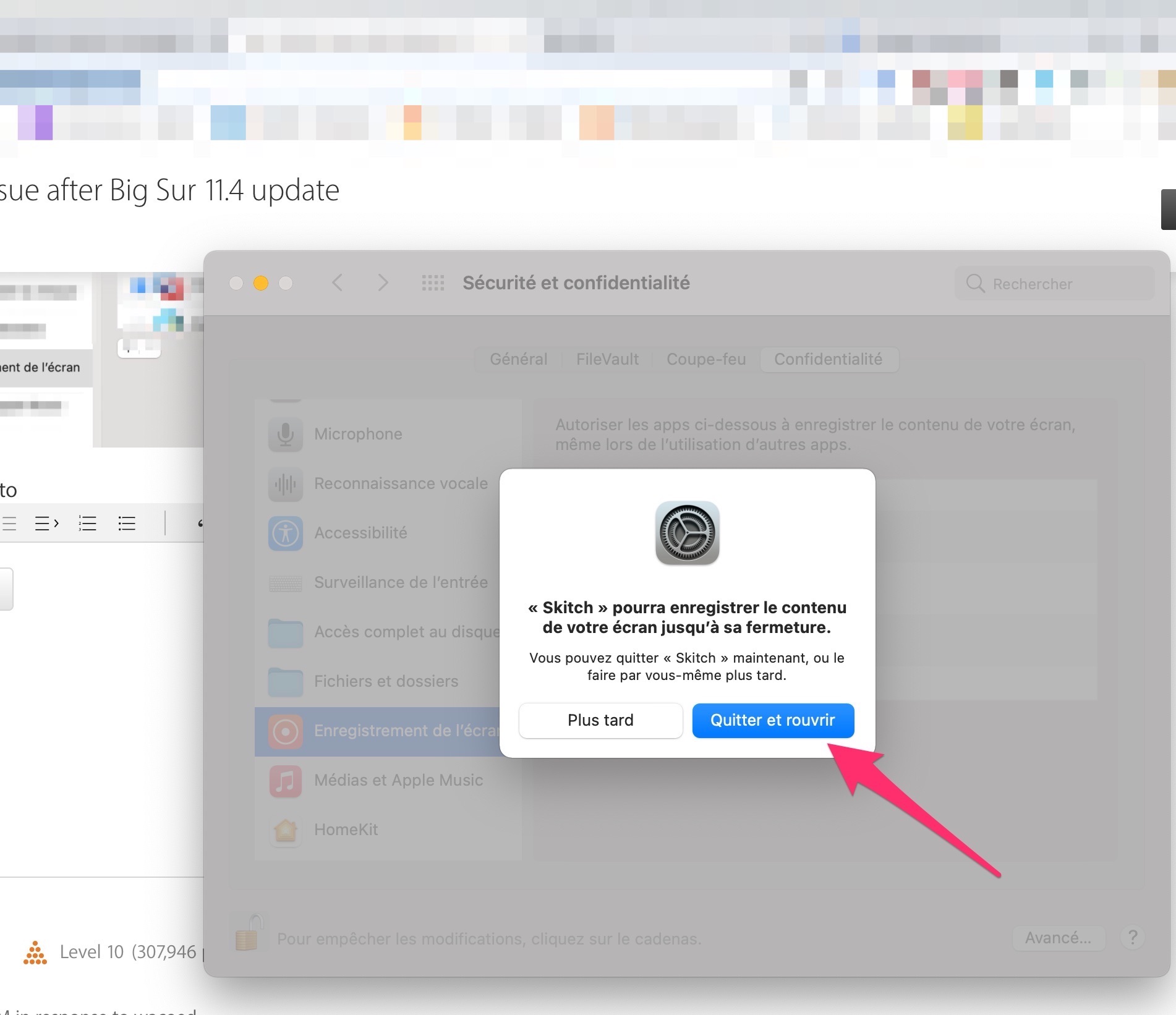Open the FileVault tab

coord(607,359)
